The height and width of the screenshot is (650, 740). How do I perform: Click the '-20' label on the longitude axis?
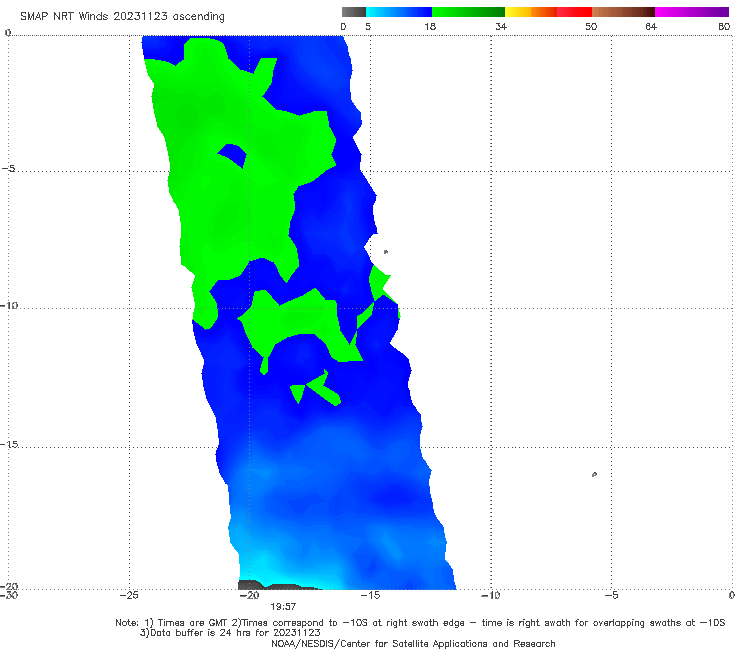[x=250, y=595]
